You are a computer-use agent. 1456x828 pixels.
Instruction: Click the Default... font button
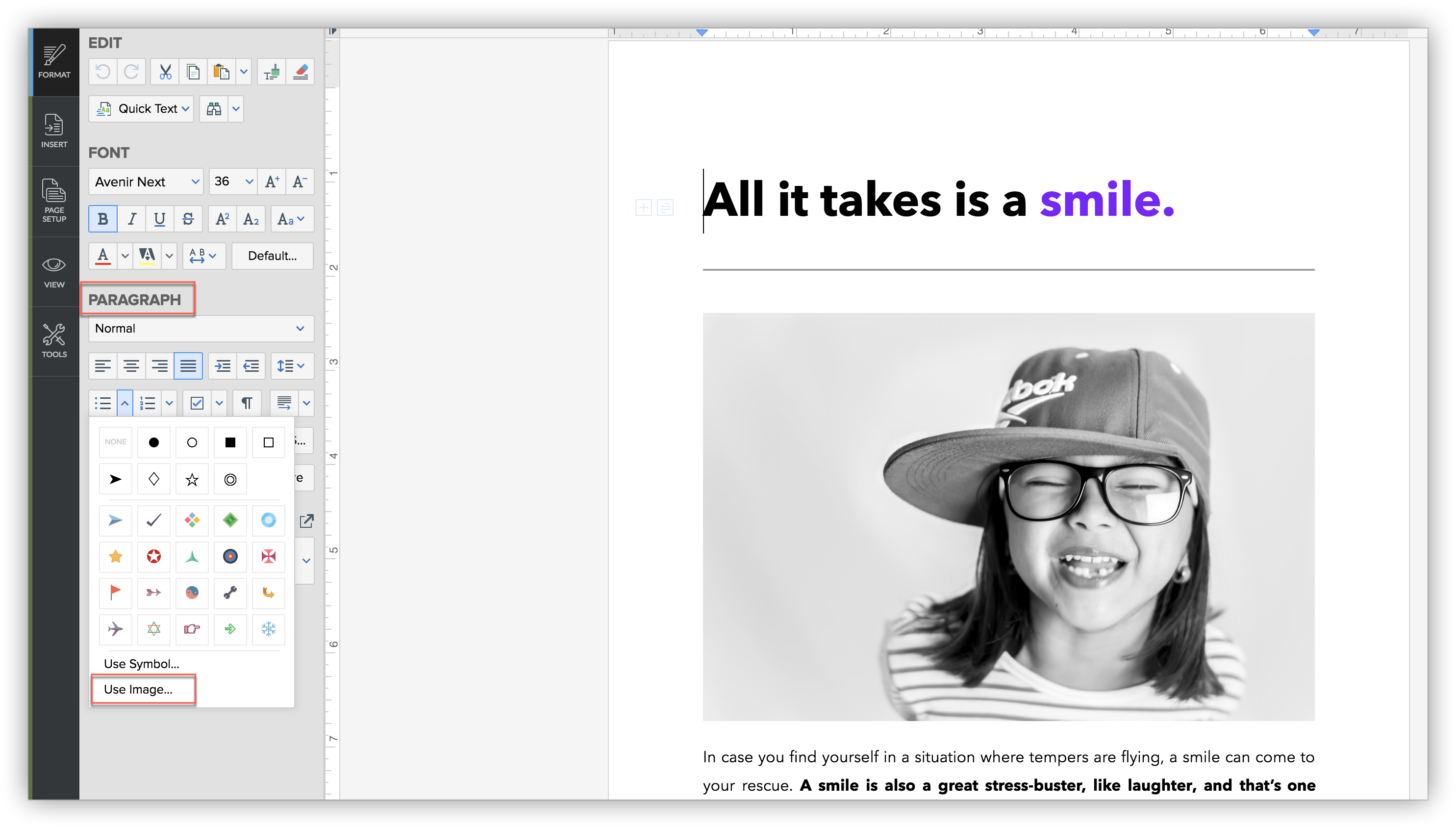coord(272,256)
